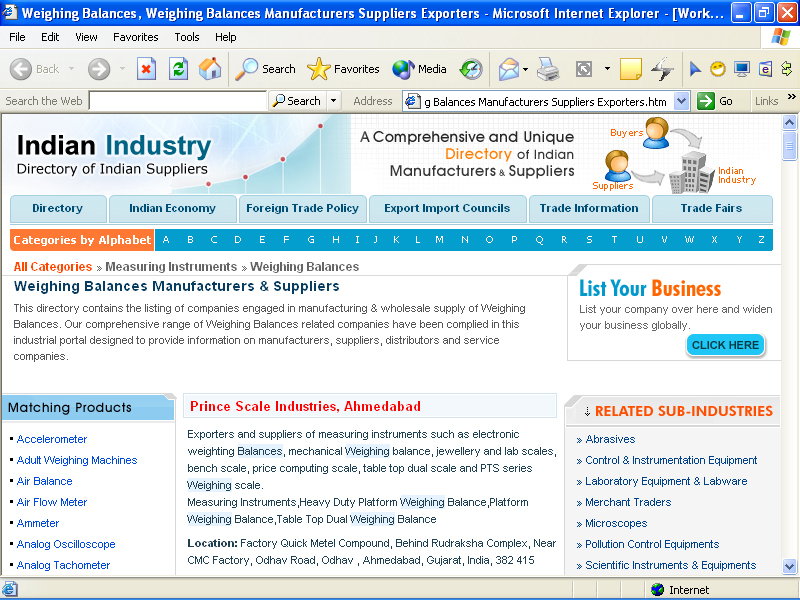Open the Foreign Trade Policy tab
Image resolution: width=800 pixels, height=600 pixels.
point(303,208)
